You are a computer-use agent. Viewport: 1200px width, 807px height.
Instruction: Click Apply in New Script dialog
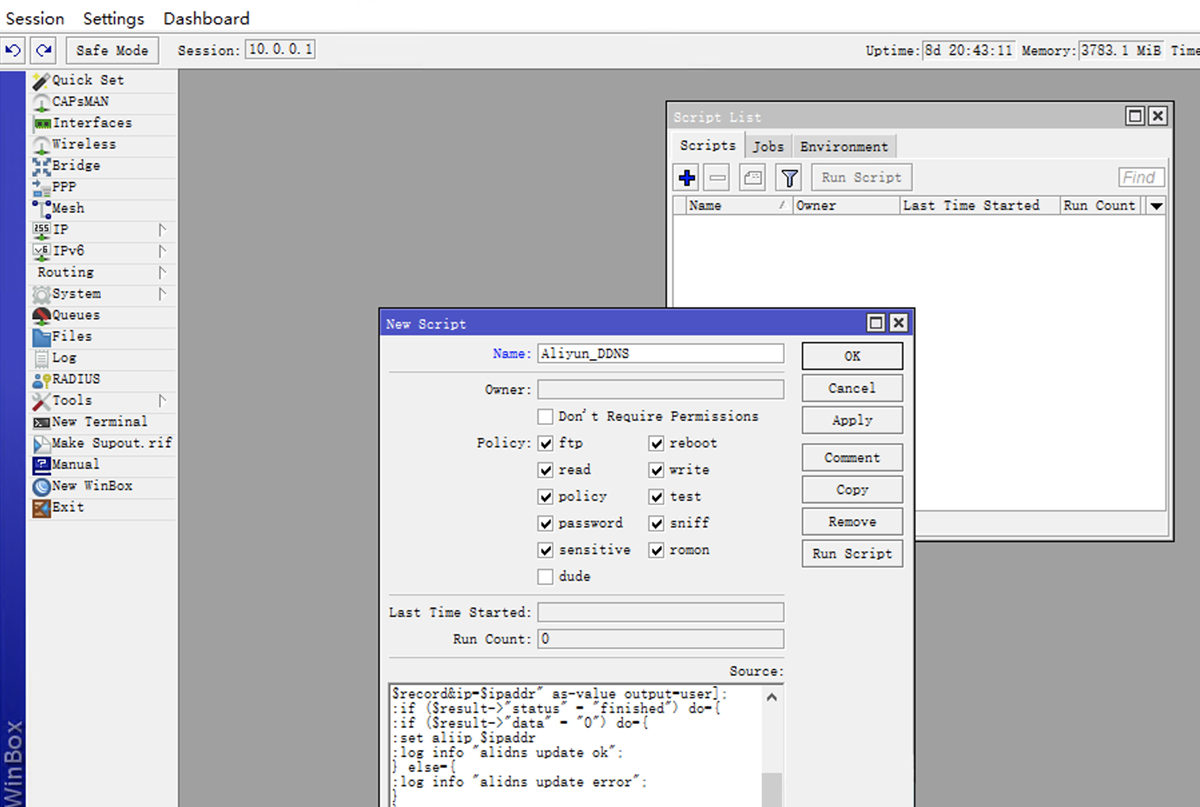point(852,421)
